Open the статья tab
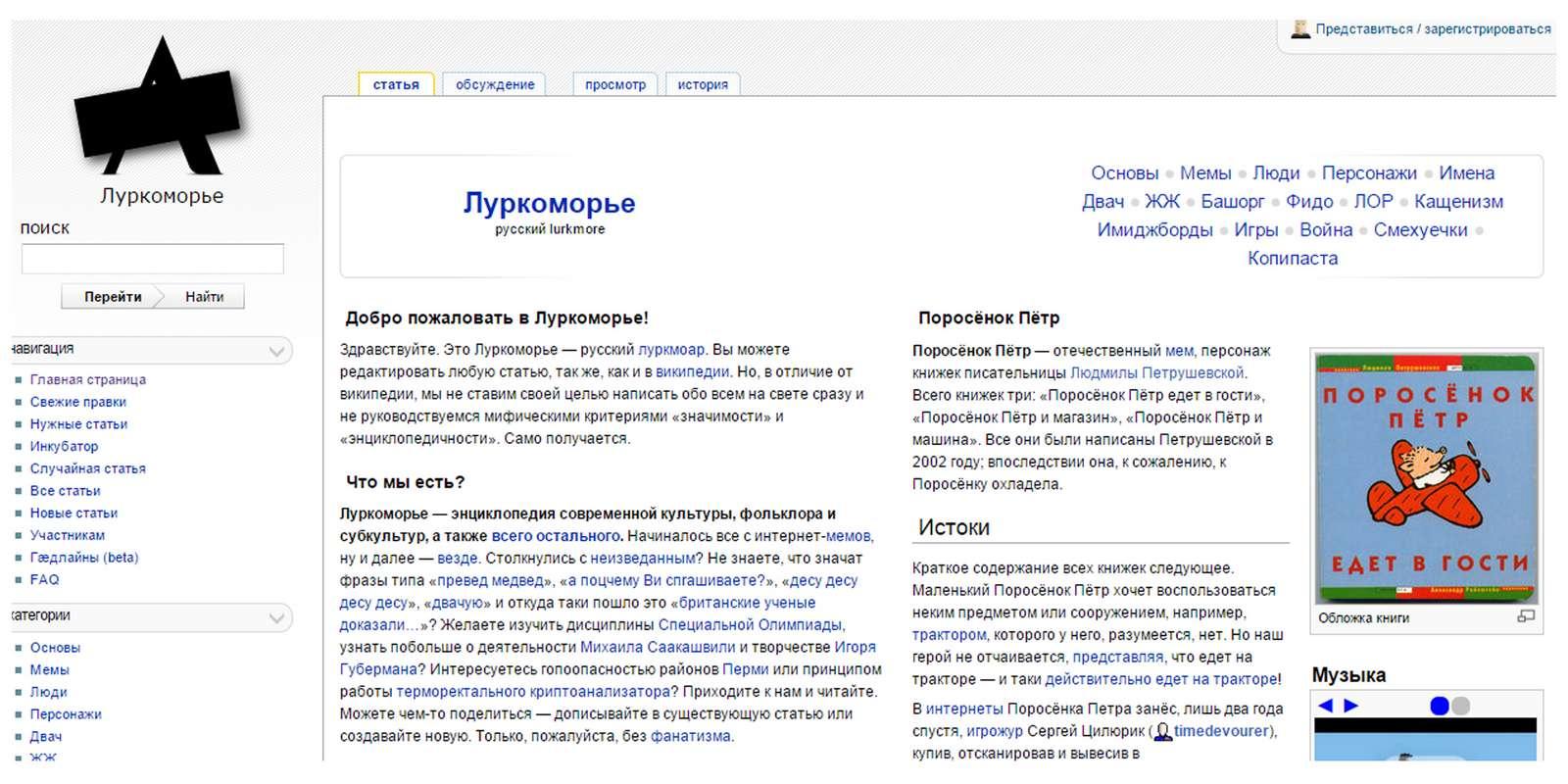The image size is (1568, 784). point(396,84)
